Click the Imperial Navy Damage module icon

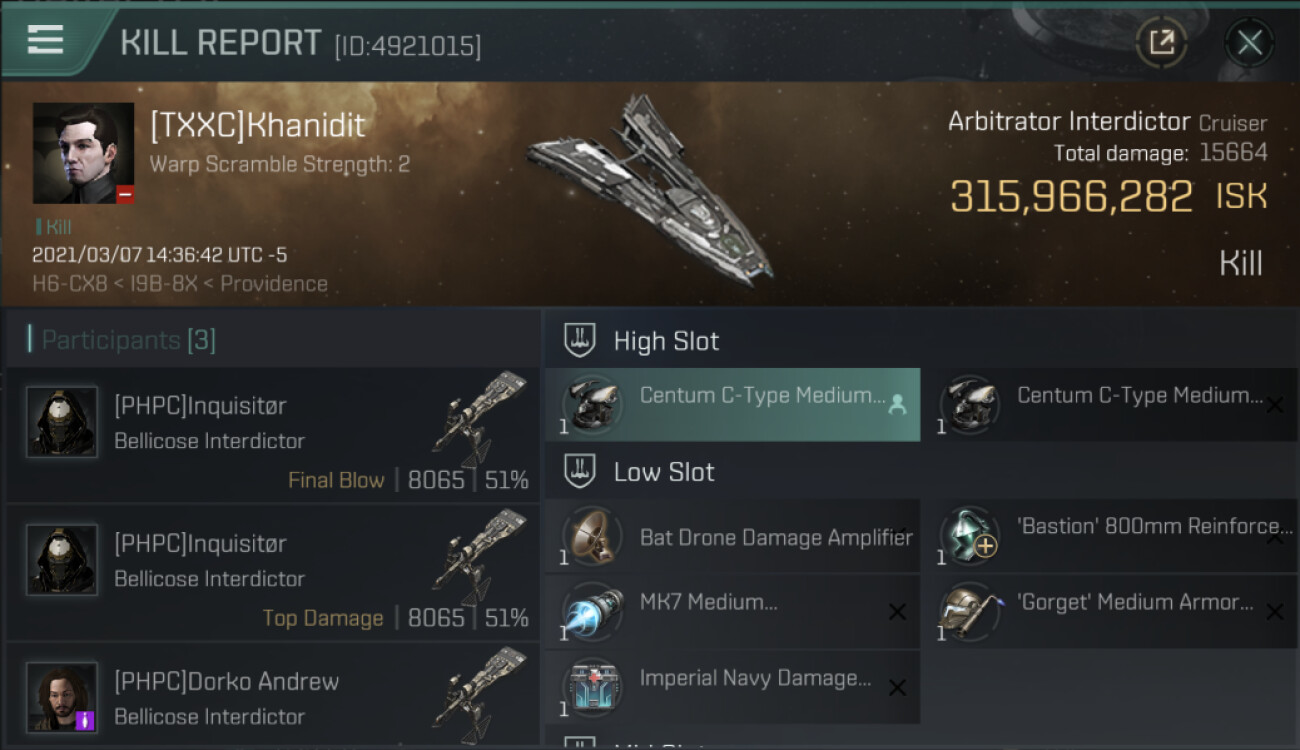[591, 688]
